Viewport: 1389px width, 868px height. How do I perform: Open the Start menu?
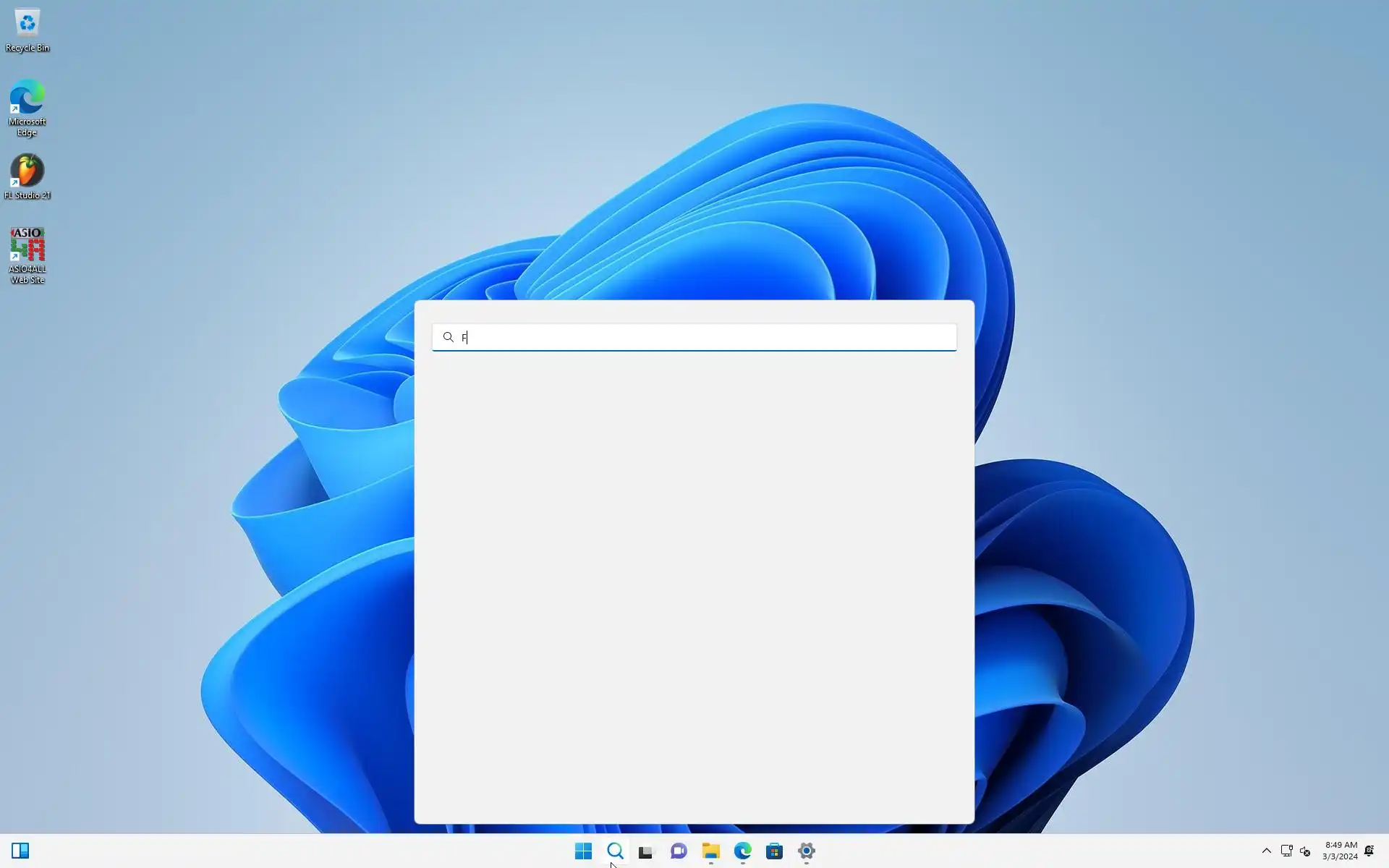pyautogui.click(x=583, y=851)
